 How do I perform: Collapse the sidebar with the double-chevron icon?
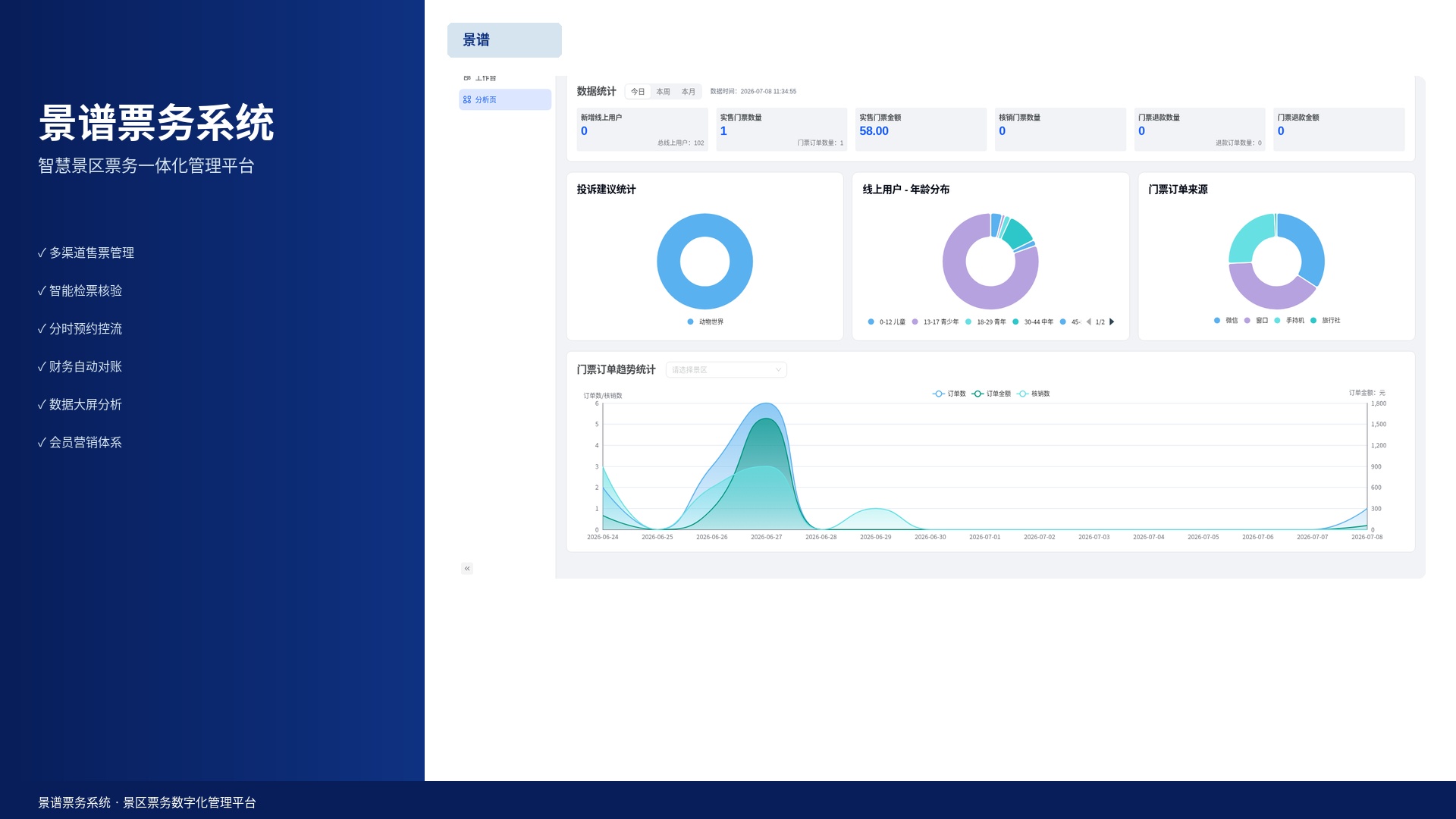(x=467, y=568)
